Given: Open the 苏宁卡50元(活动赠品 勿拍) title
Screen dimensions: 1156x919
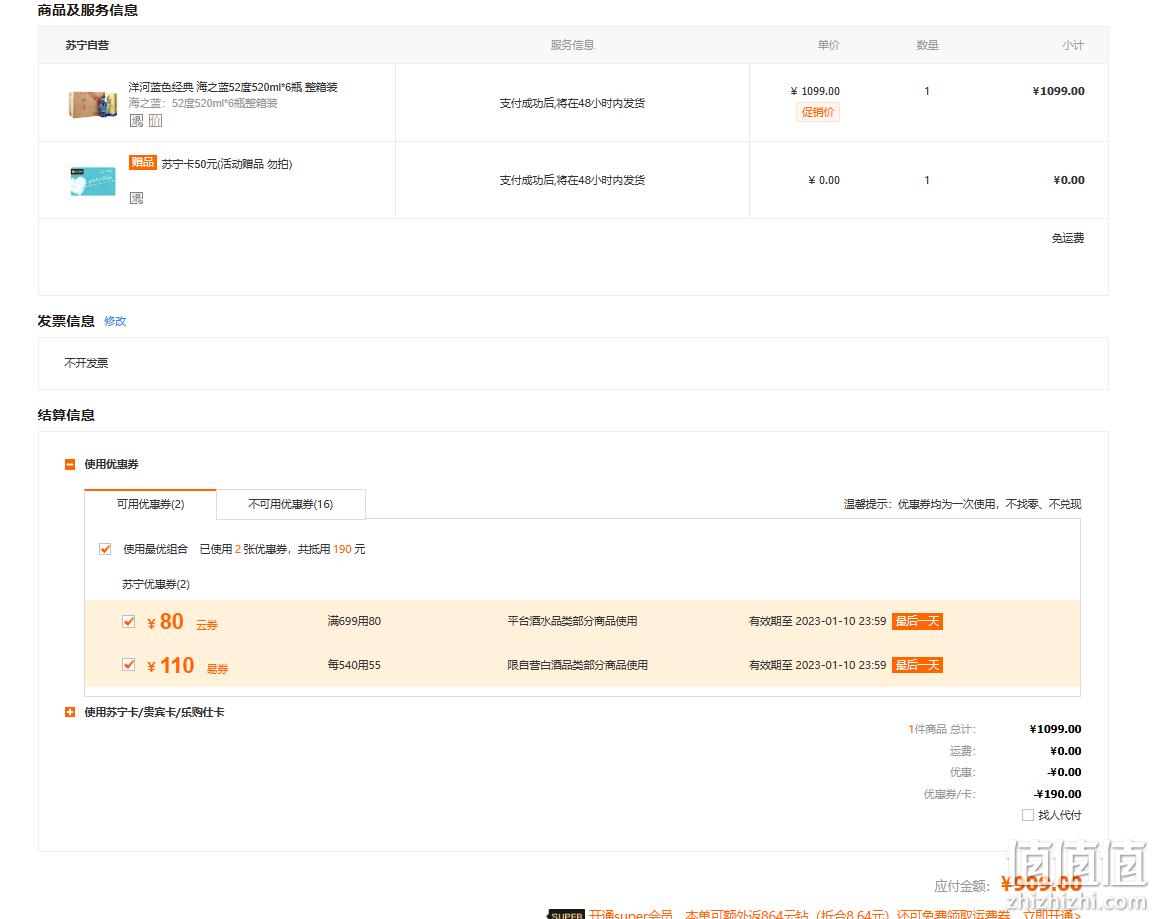Looking at the screenshot, I should pos(227,164).
